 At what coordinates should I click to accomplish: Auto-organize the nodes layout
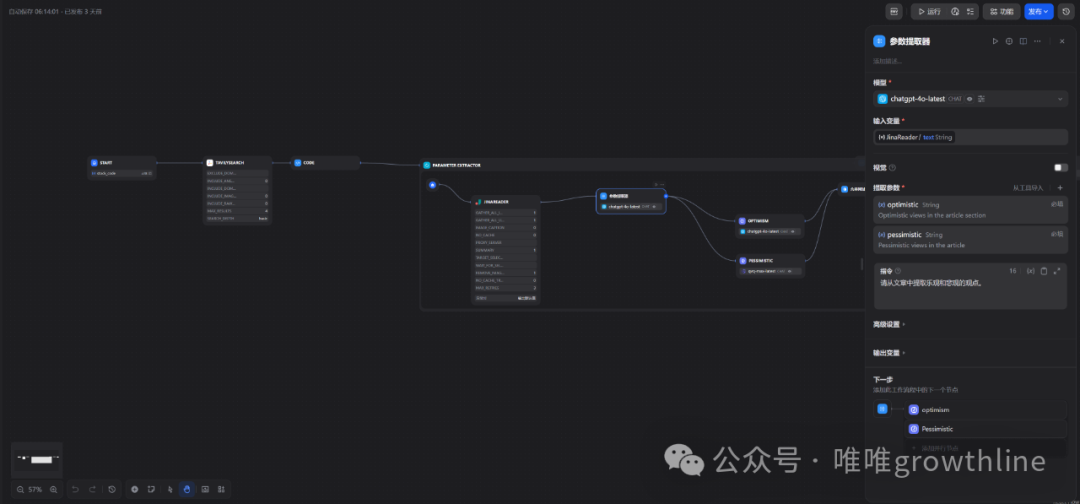(x=221, y=490)
